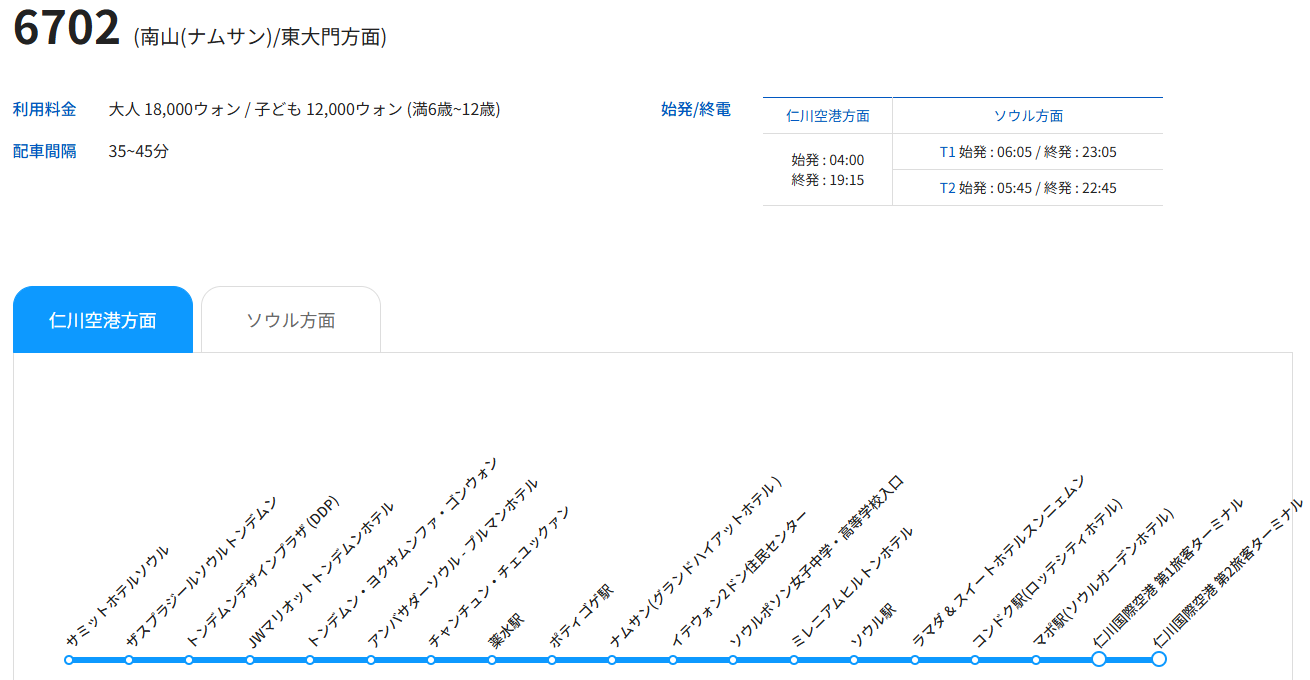The height and width of the screenshot is (680, 1310).
Task: Click the ミレニアムヒルトンホテル stop dot
Action: pos(794,660)
